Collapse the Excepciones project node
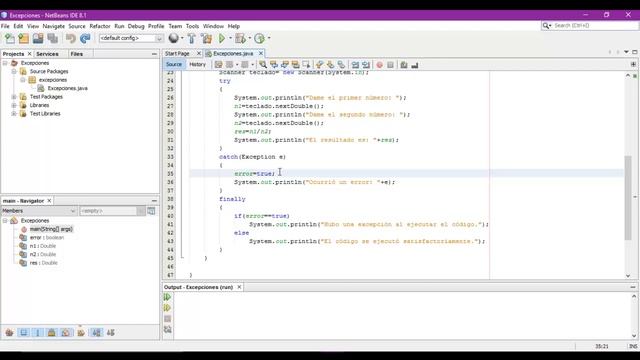This screenshot has width=640, height=360. pos(5,63)
